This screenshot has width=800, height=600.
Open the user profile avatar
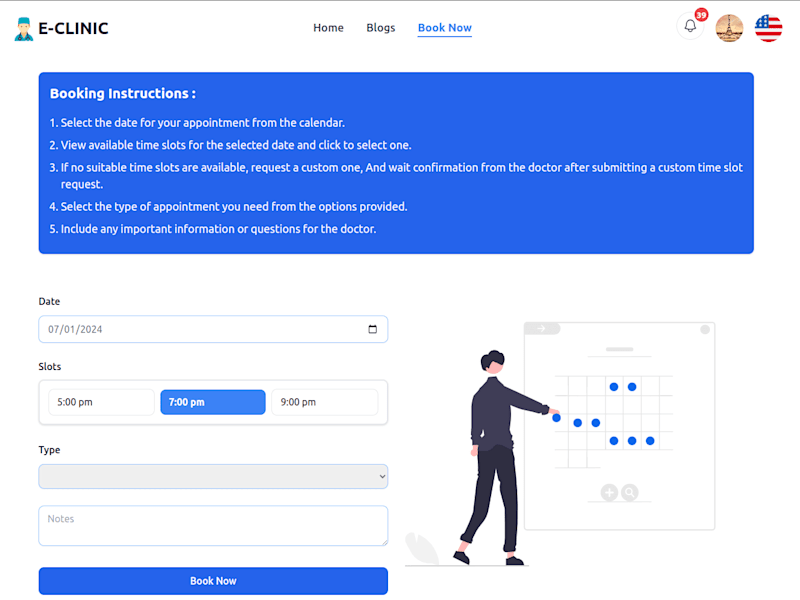coord(729,28)
